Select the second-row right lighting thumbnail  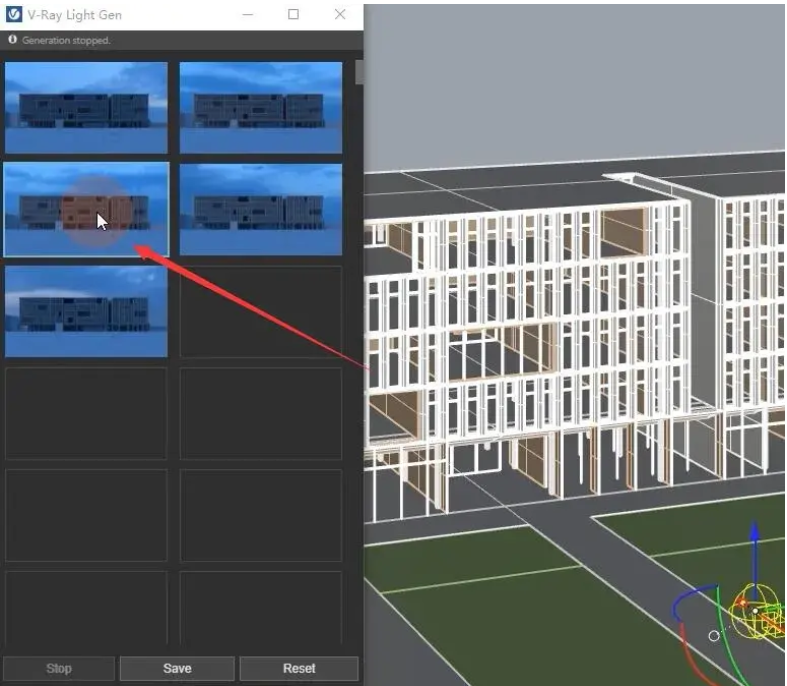(x=261, y=209)
